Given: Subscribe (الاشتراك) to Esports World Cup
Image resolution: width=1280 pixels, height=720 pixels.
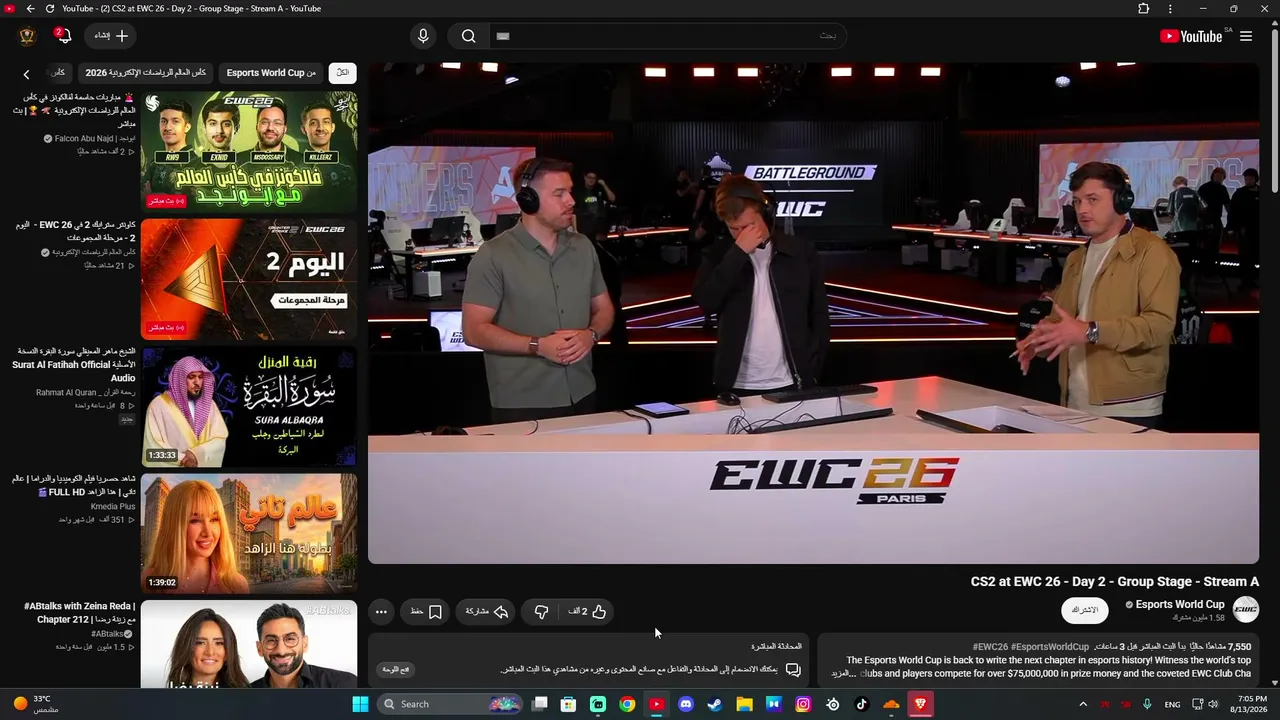Looking at the screenshot, I should tap(1085, 610).
